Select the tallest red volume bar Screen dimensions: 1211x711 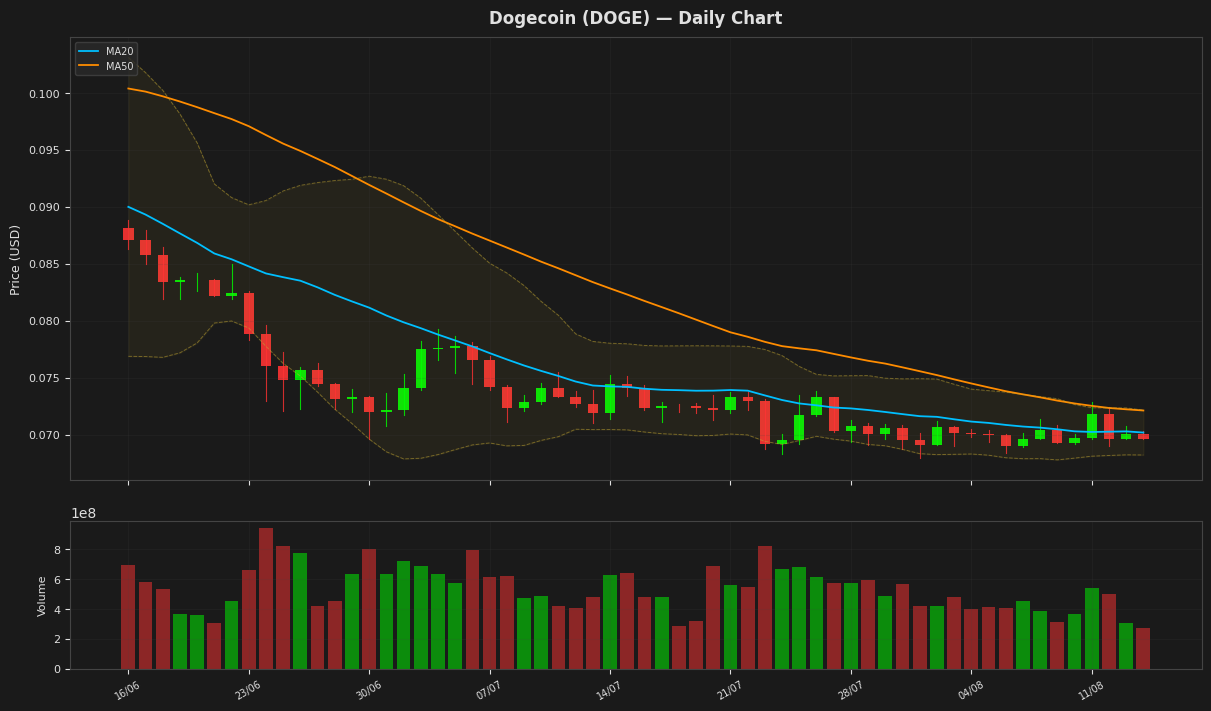266,599
